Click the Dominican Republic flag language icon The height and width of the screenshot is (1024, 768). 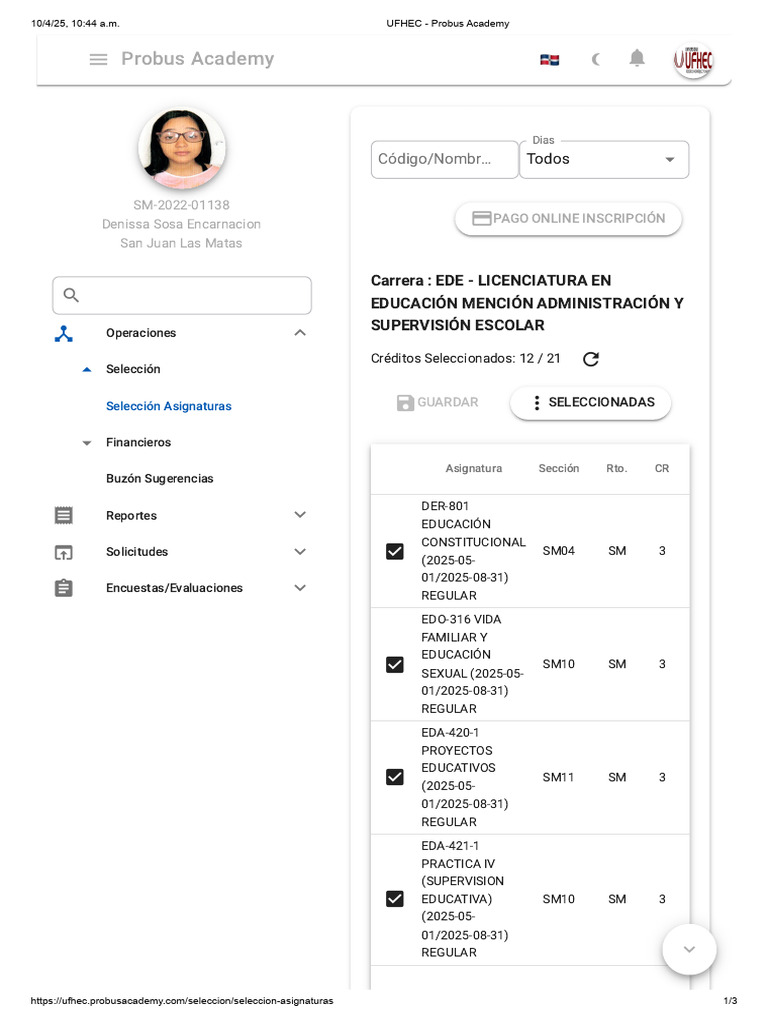click(549, 60)
